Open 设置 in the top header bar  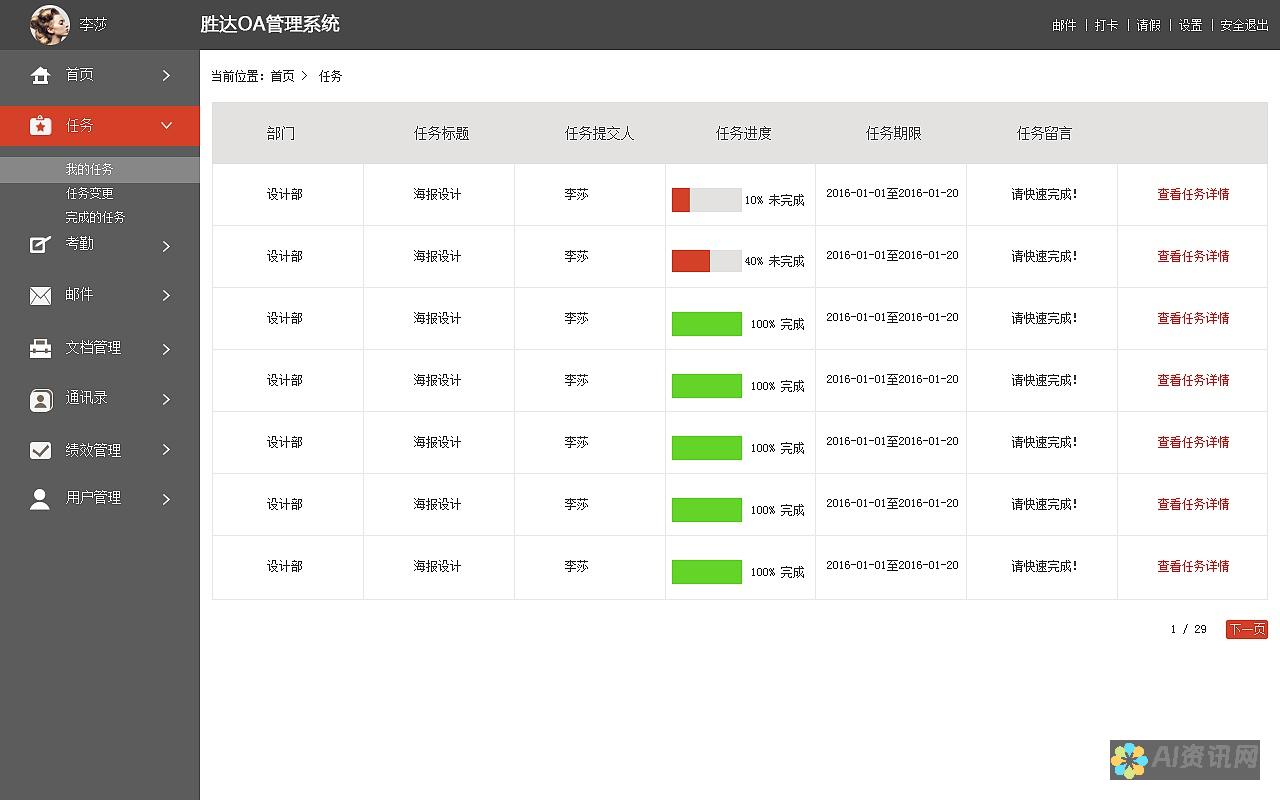1190,25
